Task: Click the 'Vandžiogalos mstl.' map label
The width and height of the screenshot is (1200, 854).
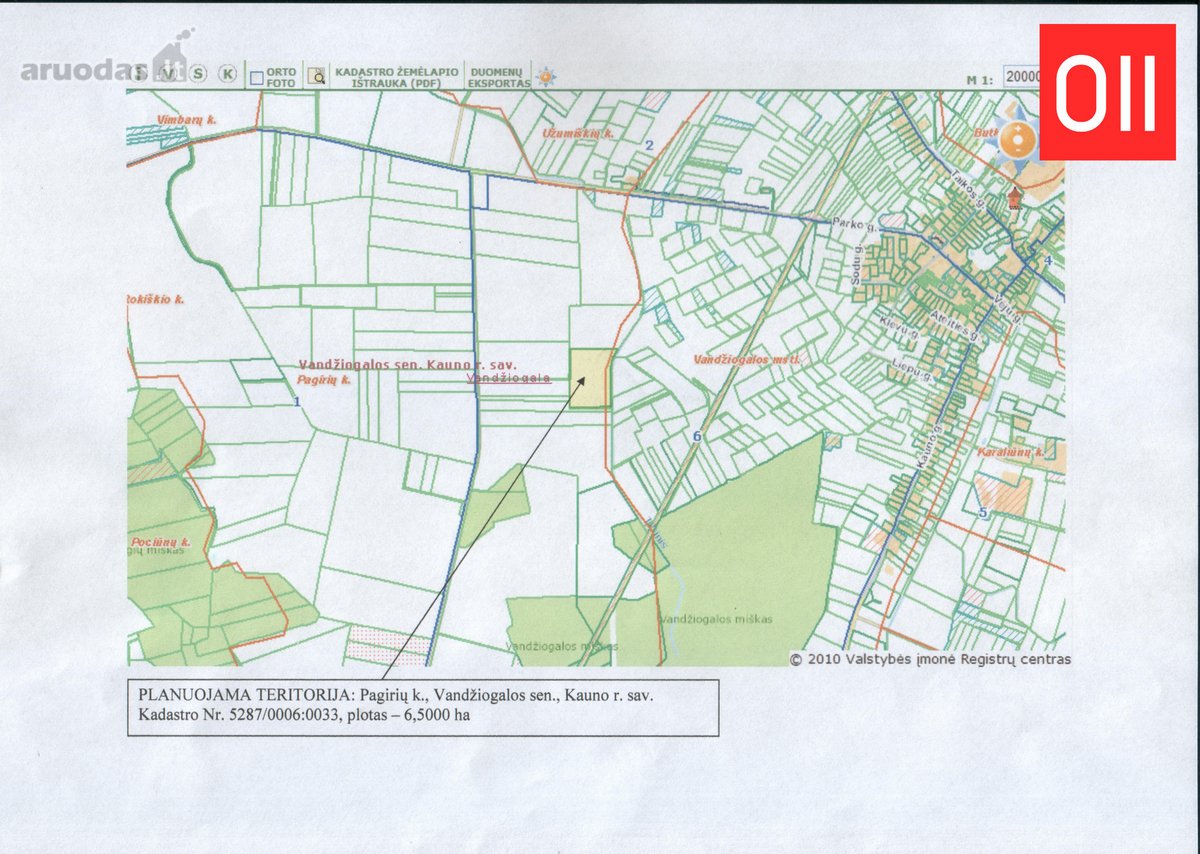Action: tap(747, 357)
